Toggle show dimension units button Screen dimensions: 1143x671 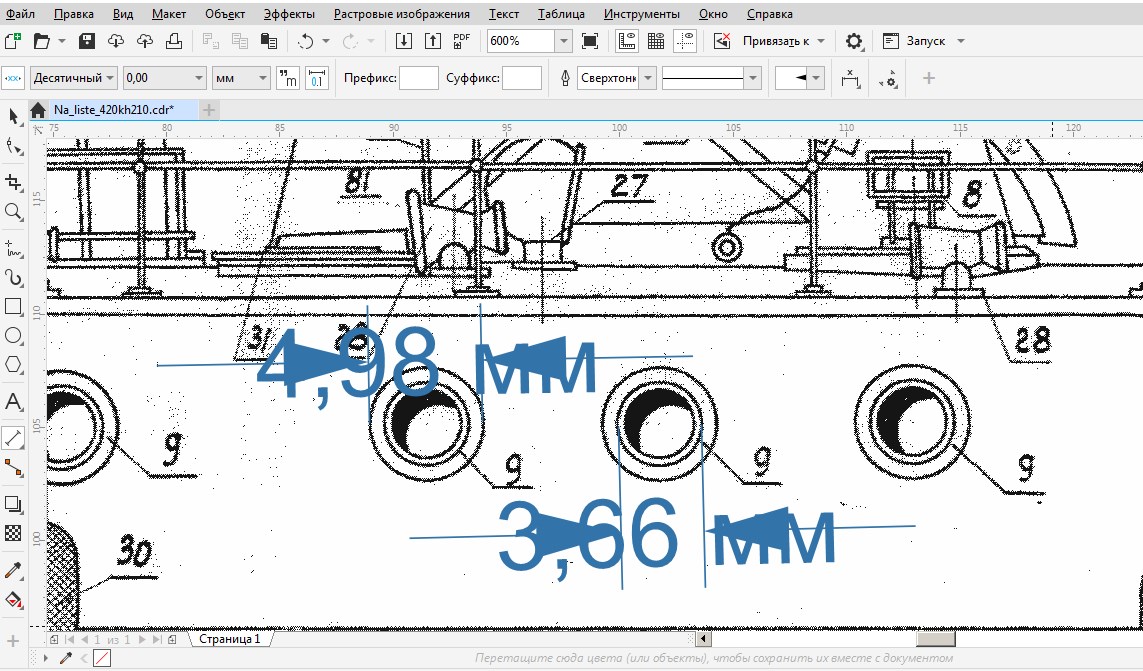tap(288, 78)
